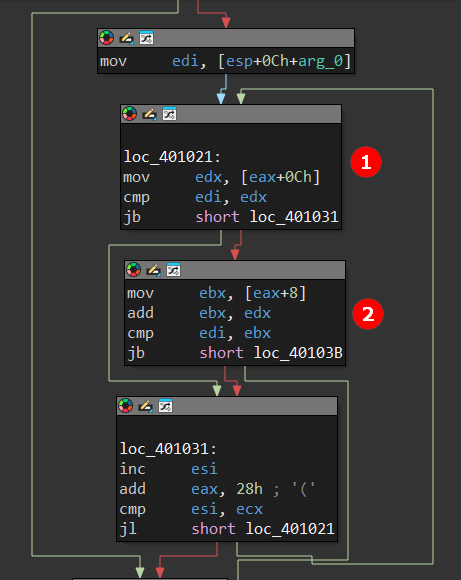Select the loc_401031: label
Screen dimensions: 461x580
pos(168,449)
